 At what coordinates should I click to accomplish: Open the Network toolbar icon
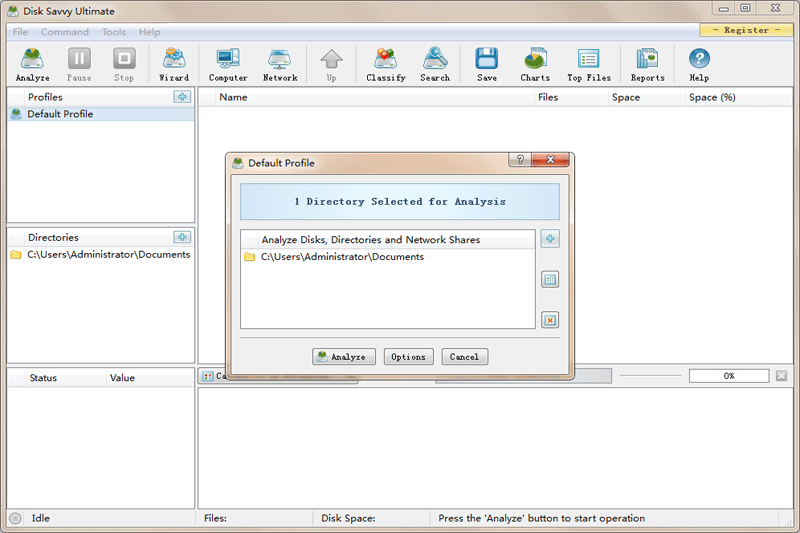(x=280, y=64)
